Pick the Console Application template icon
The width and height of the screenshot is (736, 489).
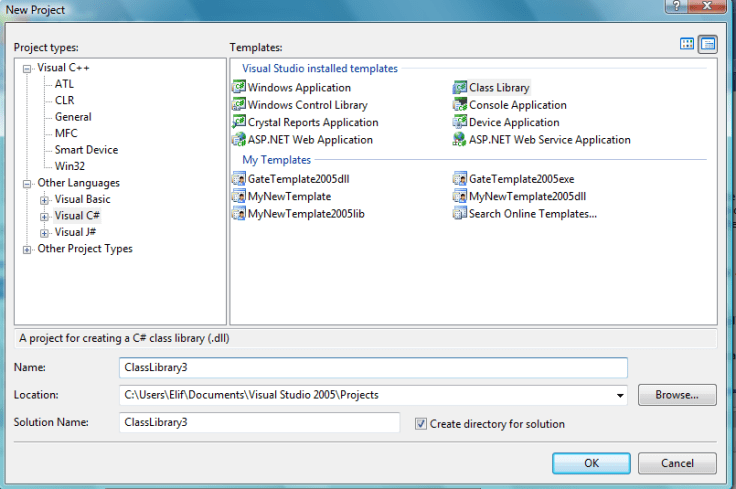[460, 105]
